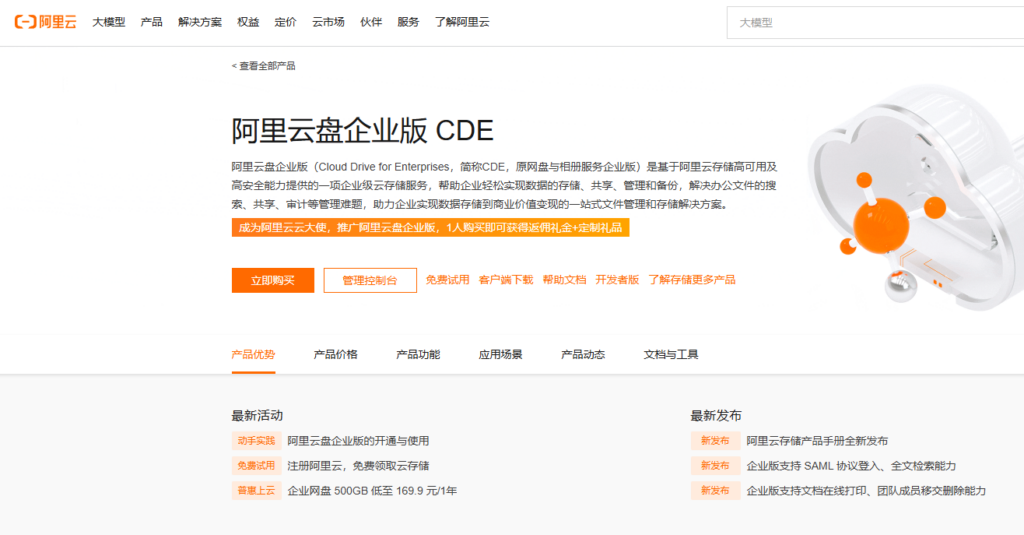This screenshot has height=535, width=1024.
Task: Click the 最新活动 heading
Action: click(257, 415)
